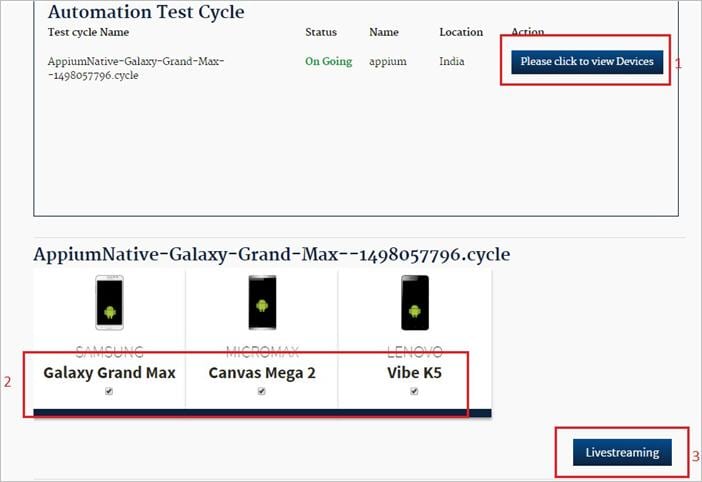Click the 'appium' name cell
The height and width of the screenshot is (482, 702).
386,61
